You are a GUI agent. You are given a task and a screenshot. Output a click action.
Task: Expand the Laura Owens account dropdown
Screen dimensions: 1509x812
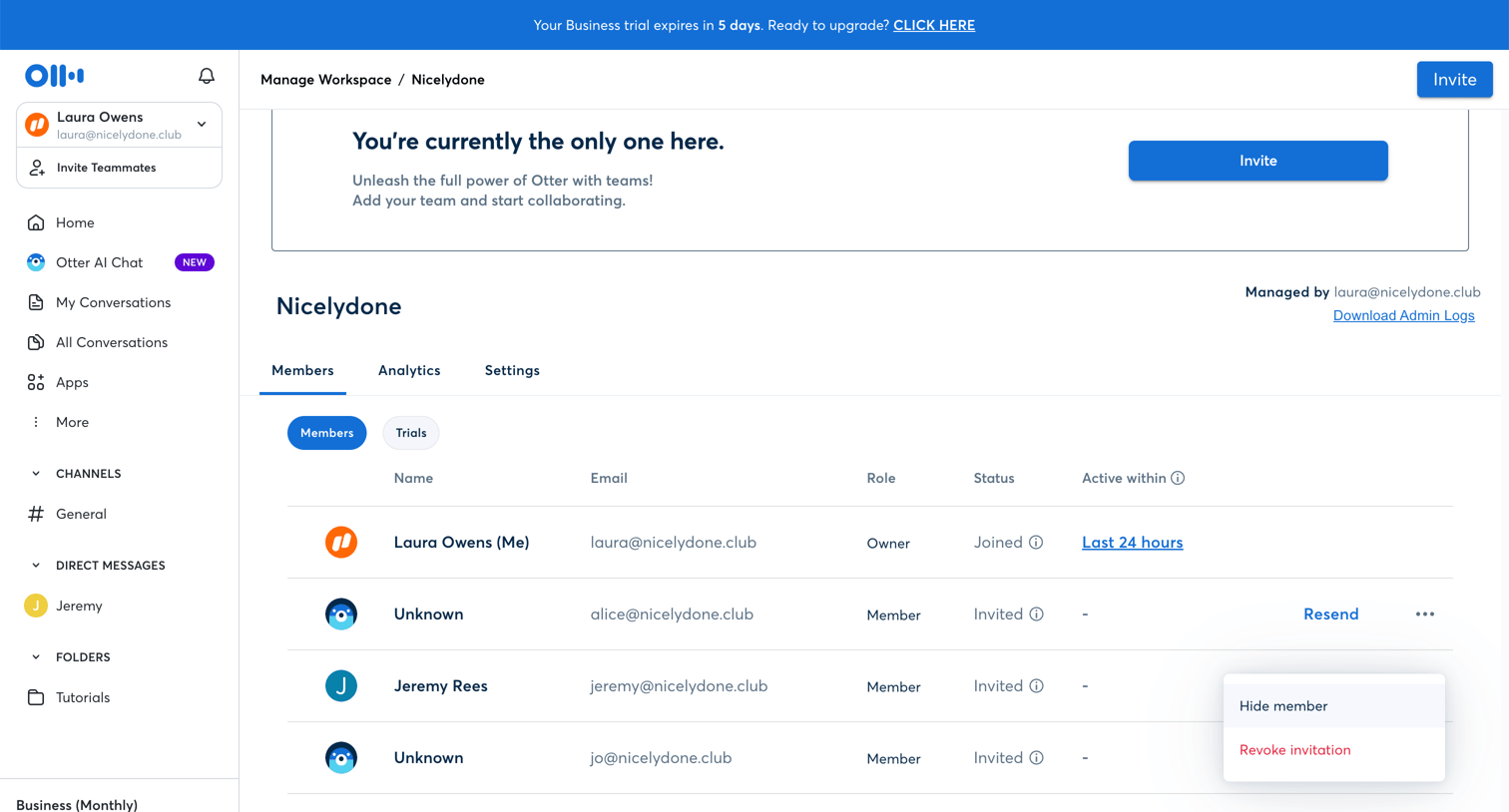(202, 125)
